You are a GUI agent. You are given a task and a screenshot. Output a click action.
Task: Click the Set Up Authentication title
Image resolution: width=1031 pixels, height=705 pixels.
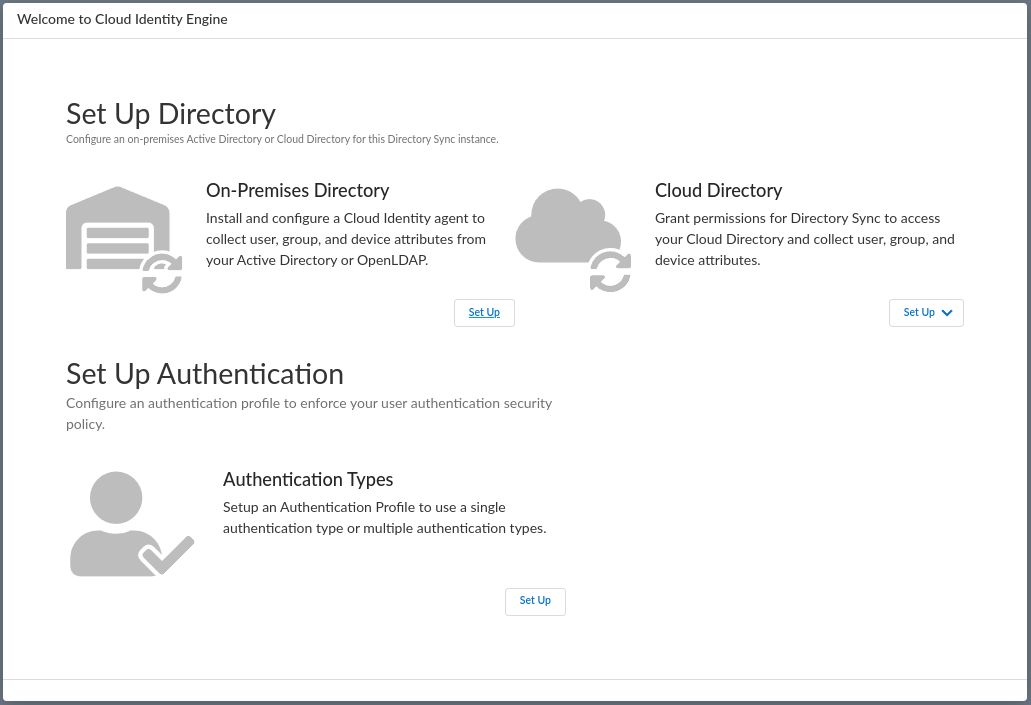tap(204, 374)
